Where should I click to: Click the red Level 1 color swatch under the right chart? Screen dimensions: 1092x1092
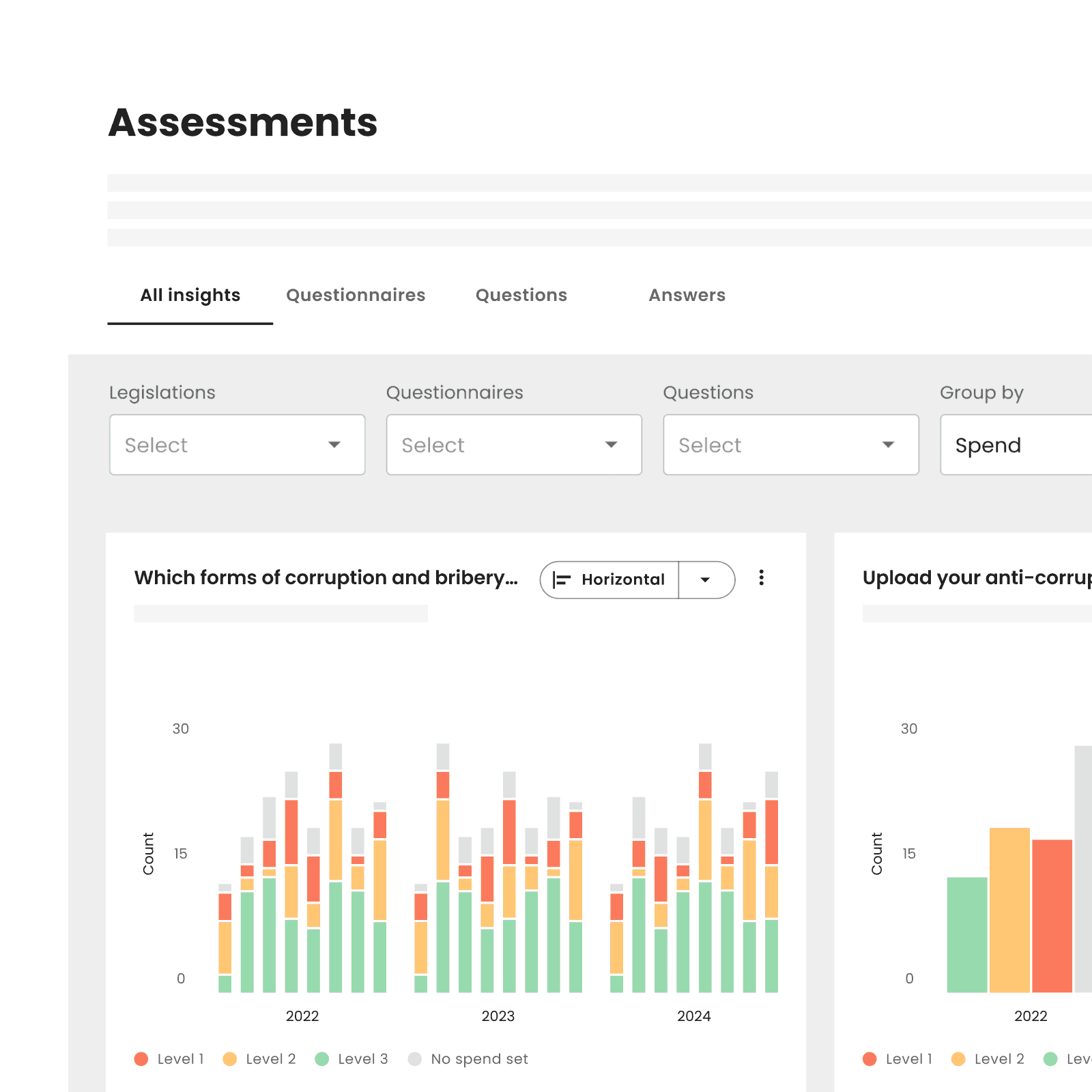(870, 1059)
